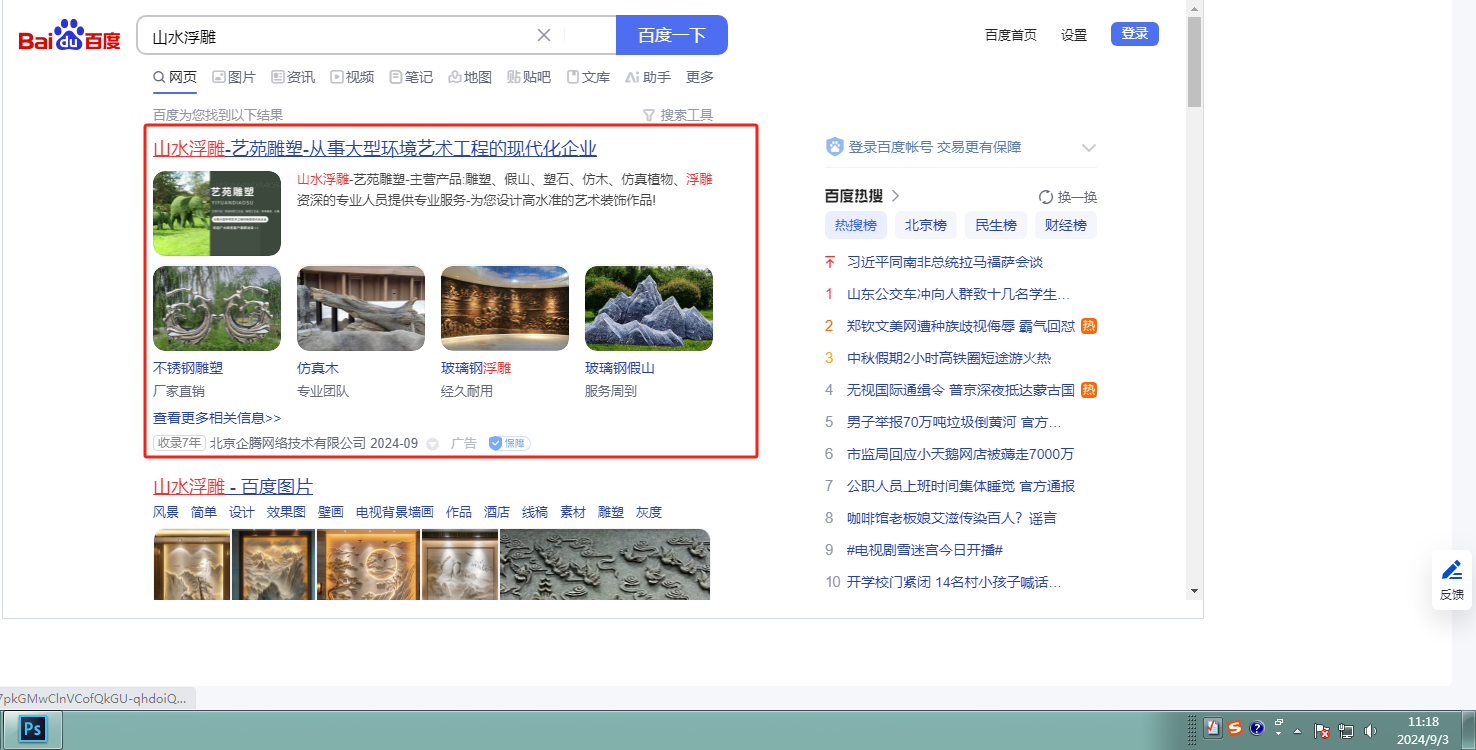Switch to the 视频 tab
1476x750 pixels.
coord(352,77)
